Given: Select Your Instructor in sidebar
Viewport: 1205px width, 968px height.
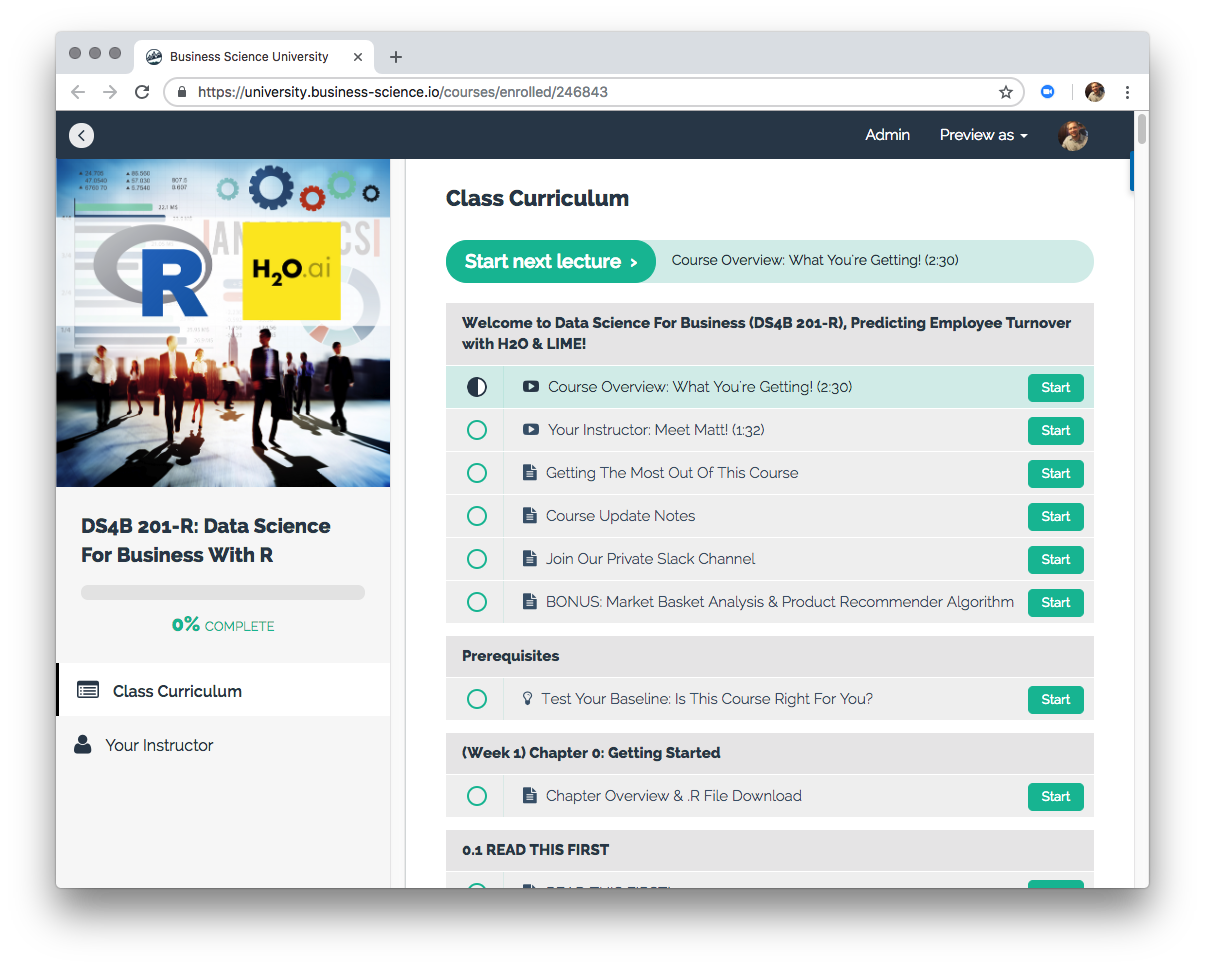Looking at the screenshot, I should pyautogui.click(x=223, y=745).
